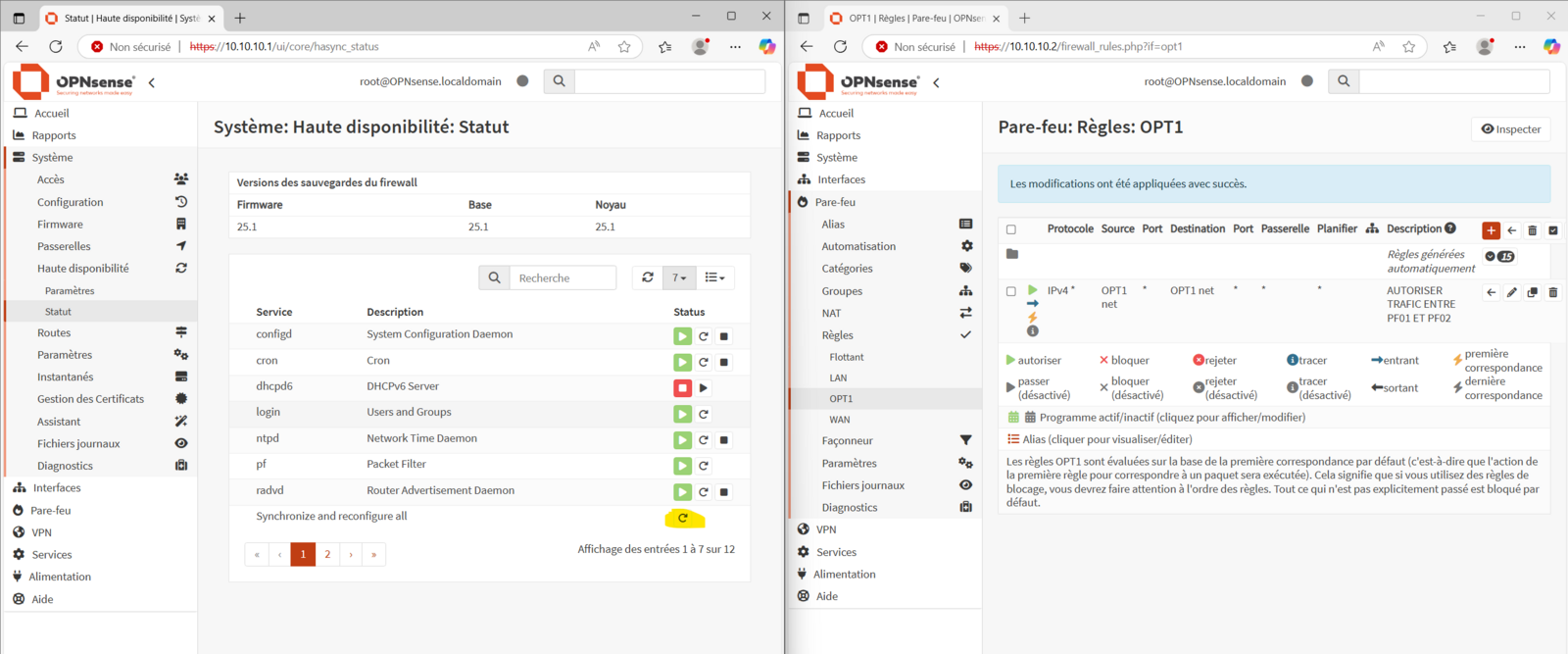Expand the automatically generated rules
This screenshot has height=654, width=1568.
pos(1490,256)
